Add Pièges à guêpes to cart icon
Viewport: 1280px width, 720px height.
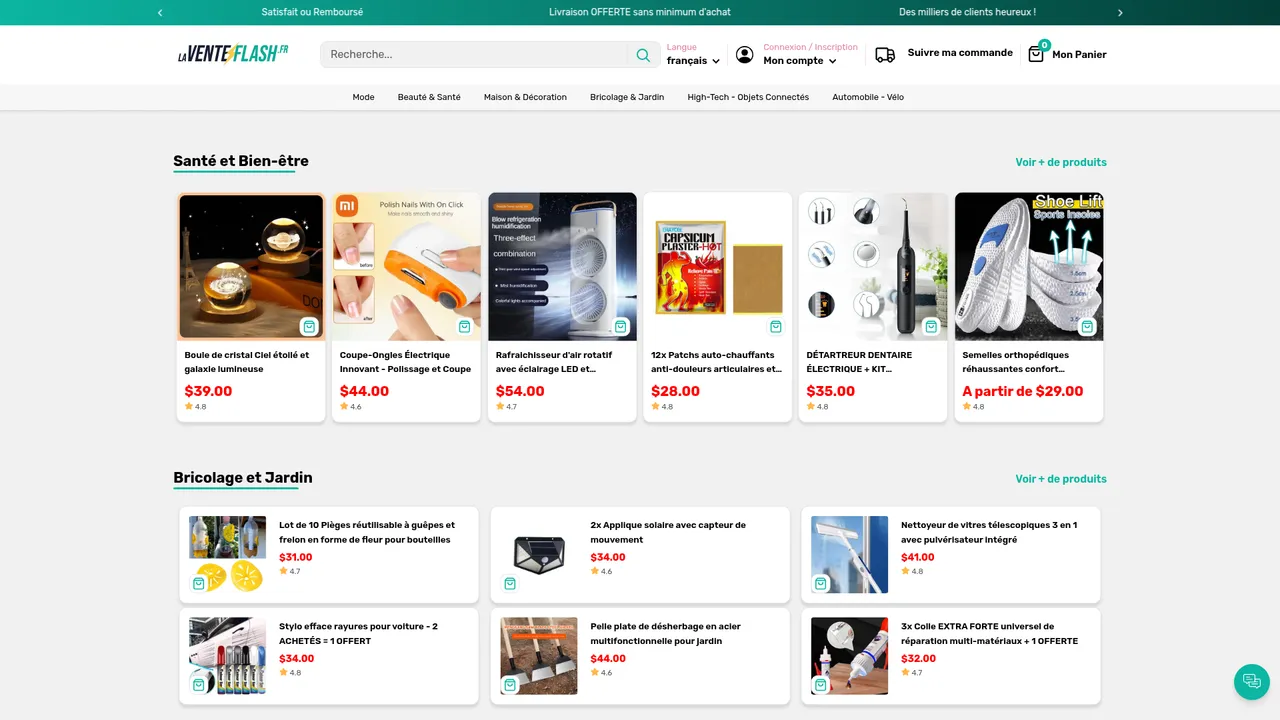(199, 584)
